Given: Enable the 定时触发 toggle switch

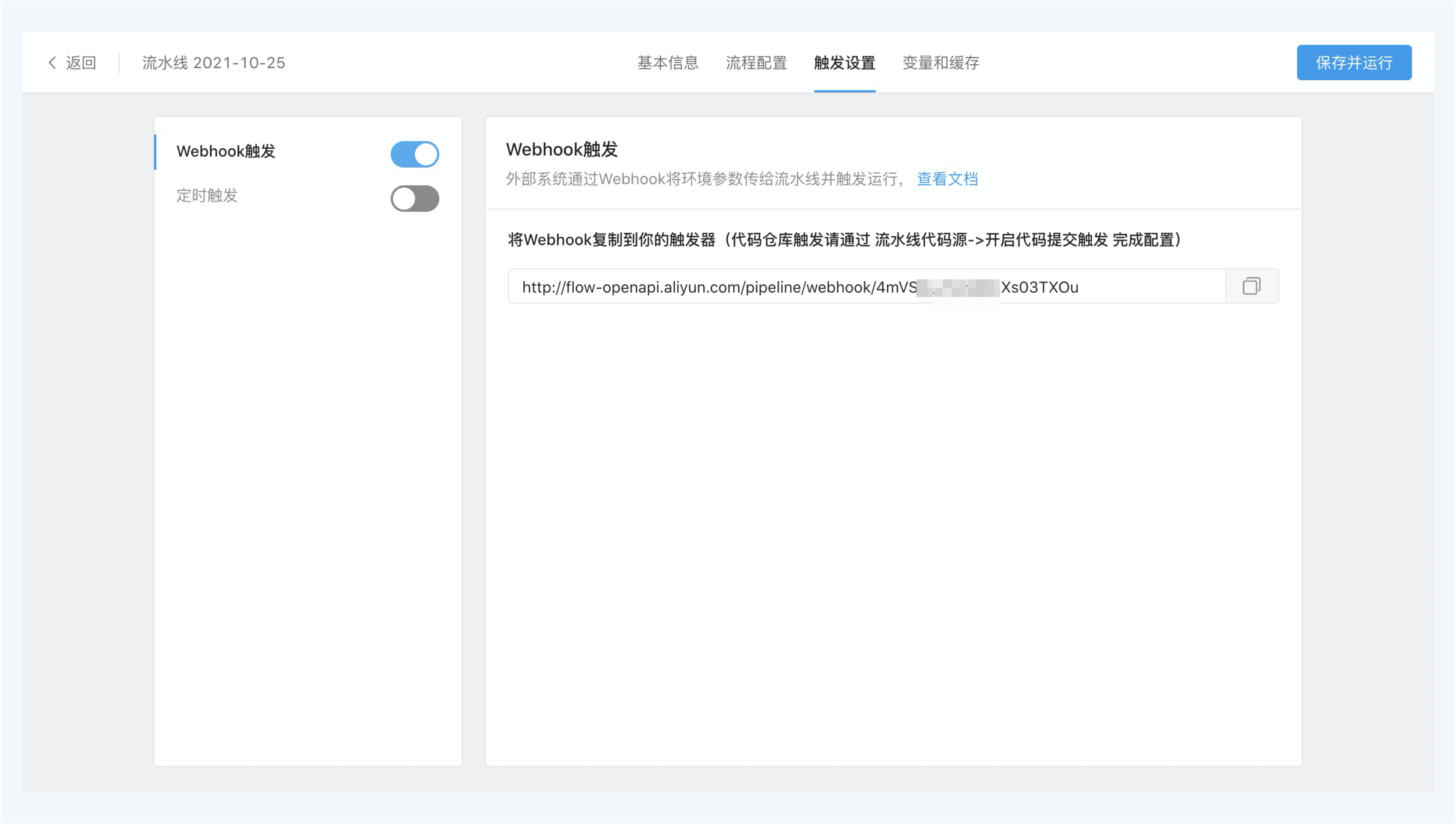Looking at the screenshot, I should click(414, 198).
